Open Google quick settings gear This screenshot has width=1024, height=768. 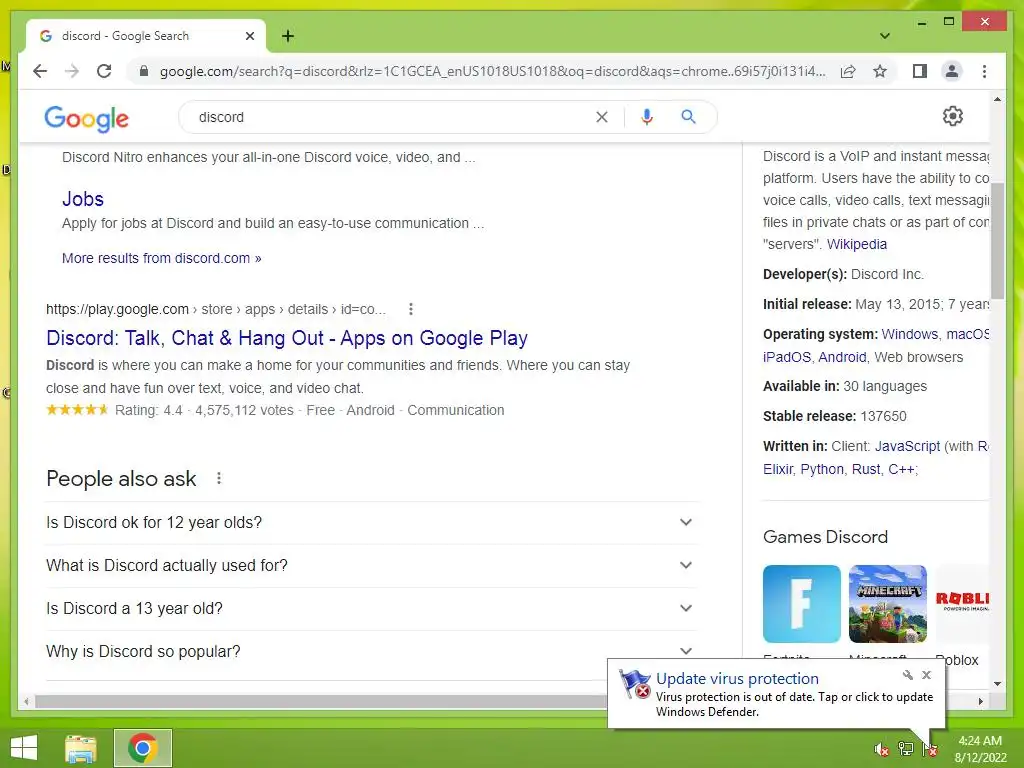click(953, 116)
